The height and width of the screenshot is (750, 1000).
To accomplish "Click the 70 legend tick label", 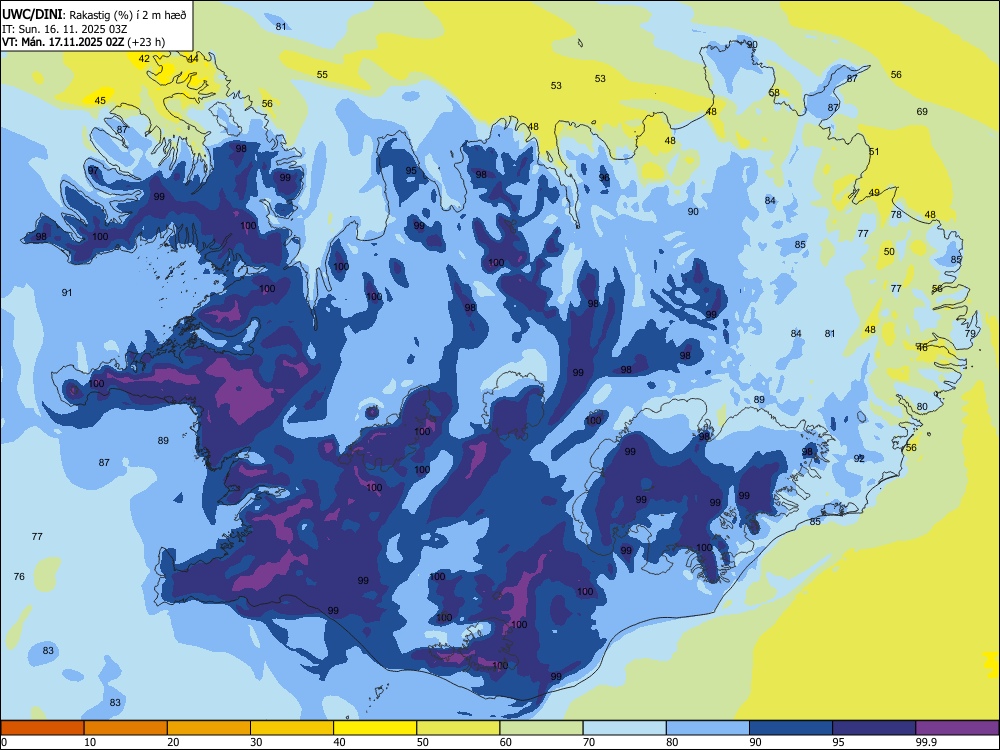I will [589, 742].
